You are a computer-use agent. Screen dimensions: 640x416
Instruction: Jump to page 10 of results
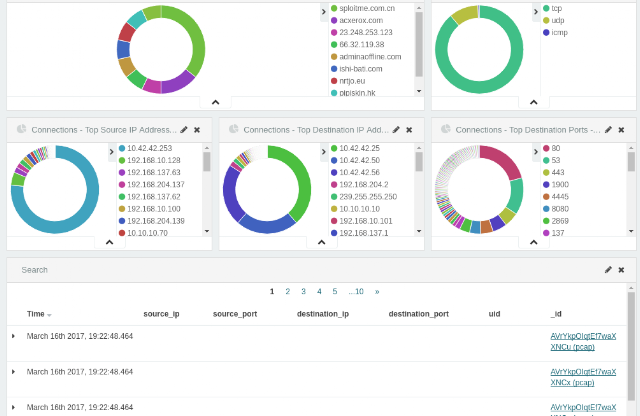tap(356, 291)
